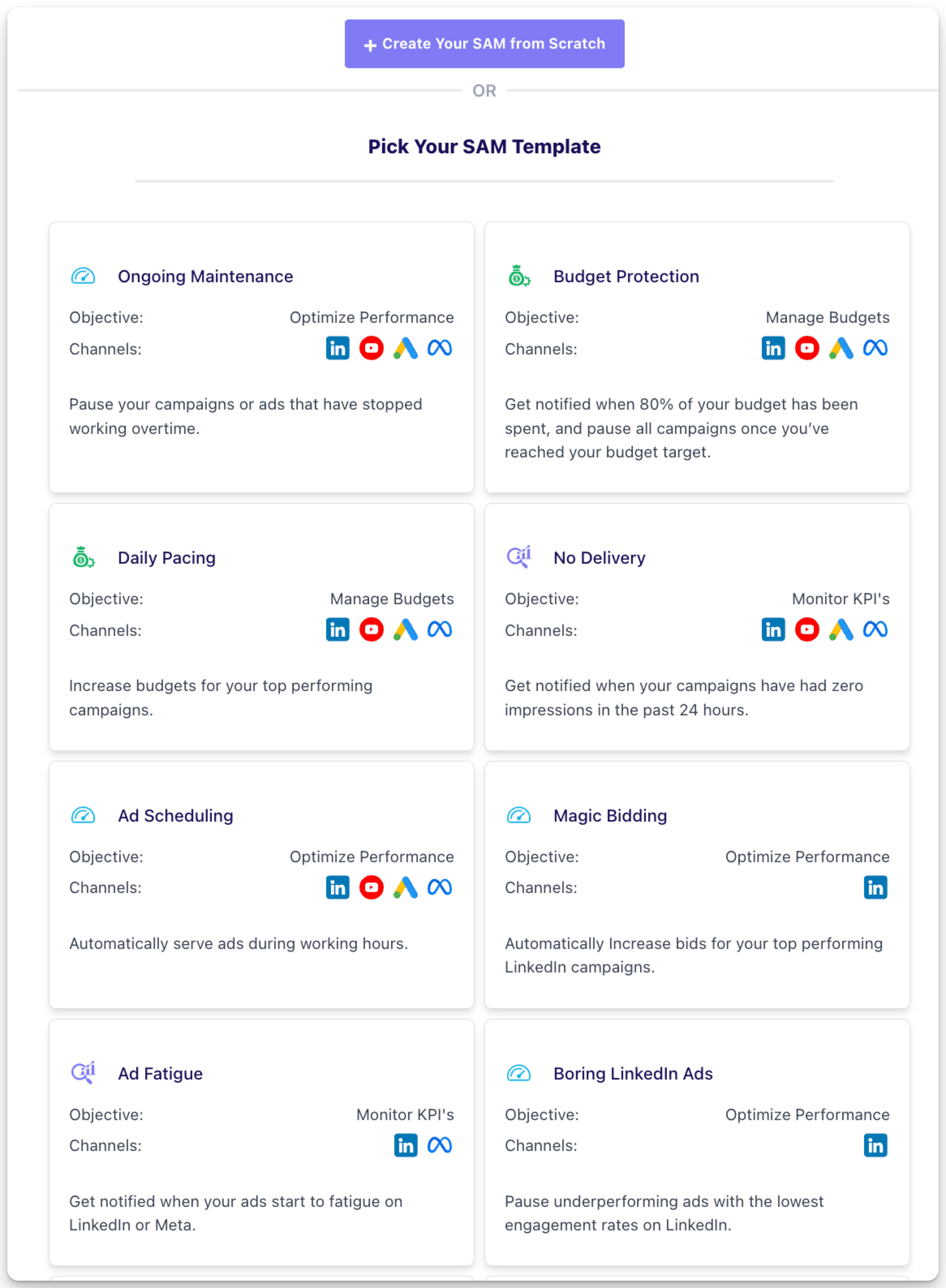Viewport: 946px width, 1288px height.
Task: Click the Daily Pacing description text
Action: tap(220, 698)
